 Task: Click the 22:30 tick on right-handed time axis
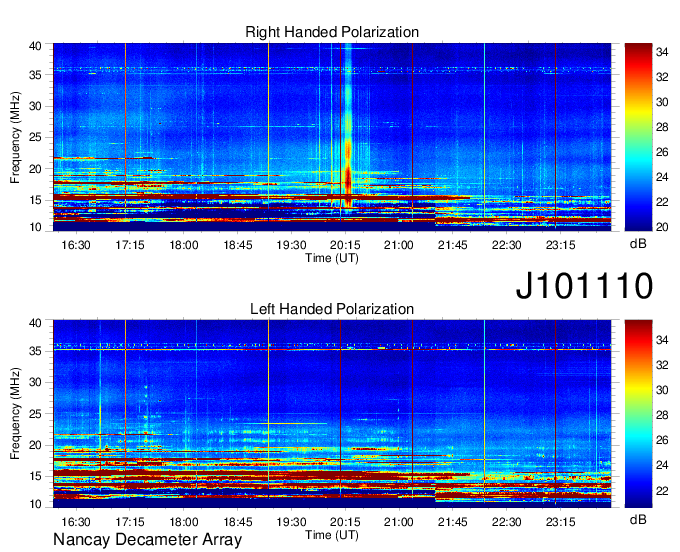pyautogui.click(x=507, y=245)
